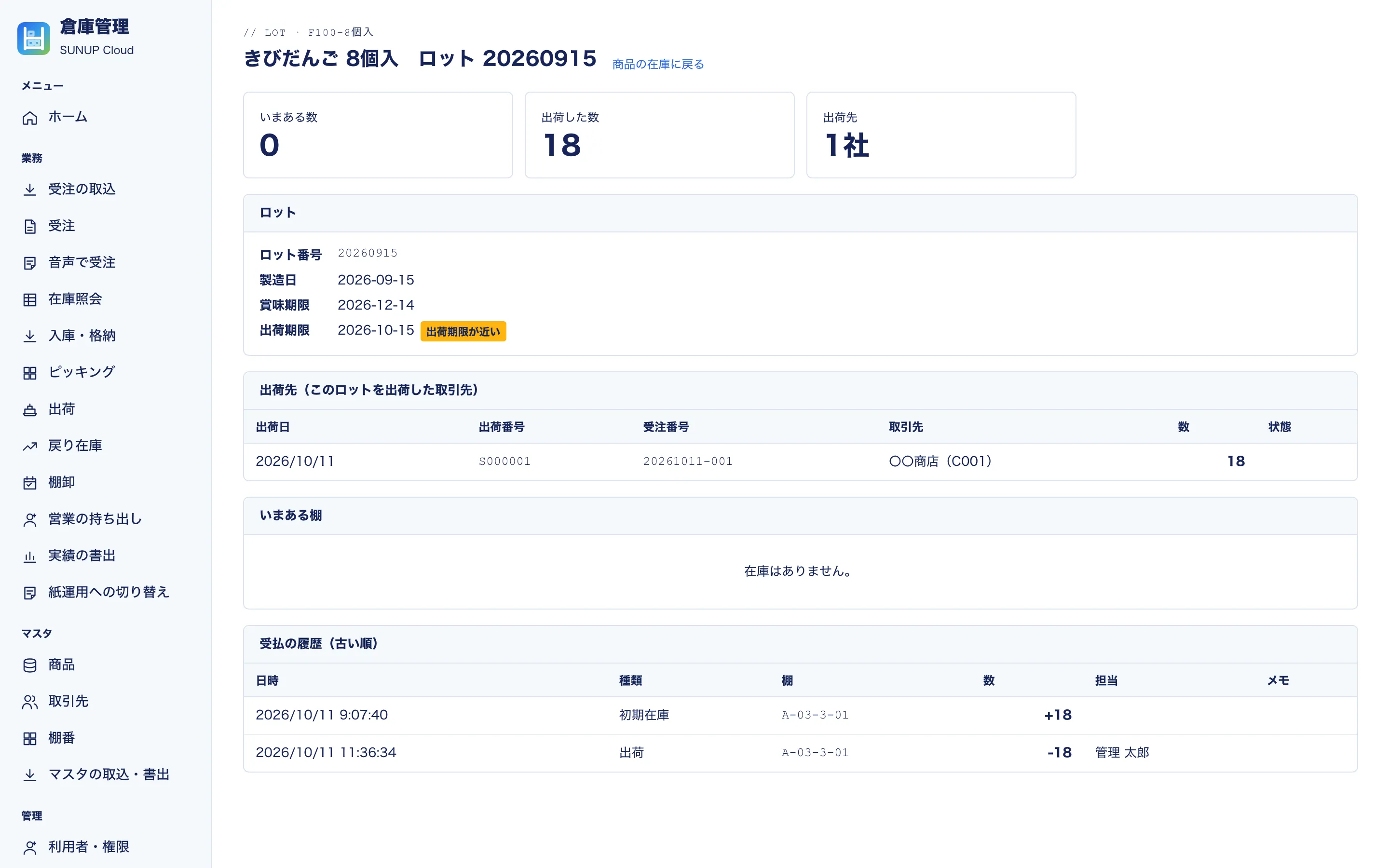Click the 利用者・権限 user icon
Image resolution: width=1389 pixels, height=868 pixels.
[30, 848]
